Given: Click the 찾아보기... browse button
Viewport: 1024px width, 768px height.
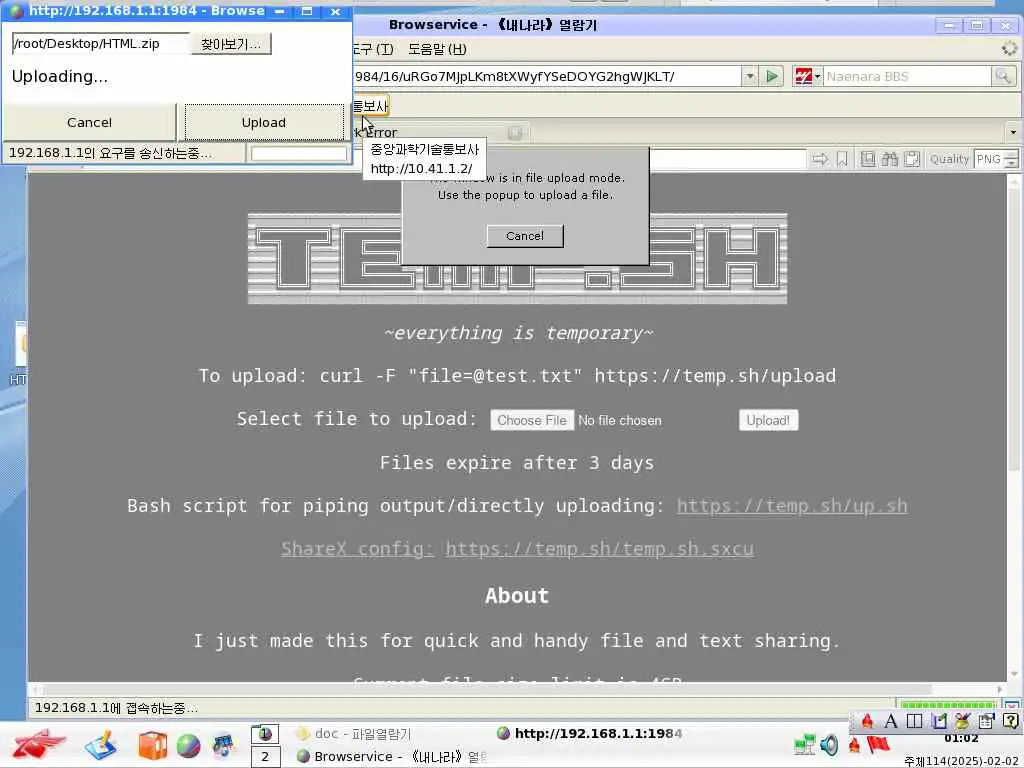Looking at the screenshot, I should pos(231,44).
